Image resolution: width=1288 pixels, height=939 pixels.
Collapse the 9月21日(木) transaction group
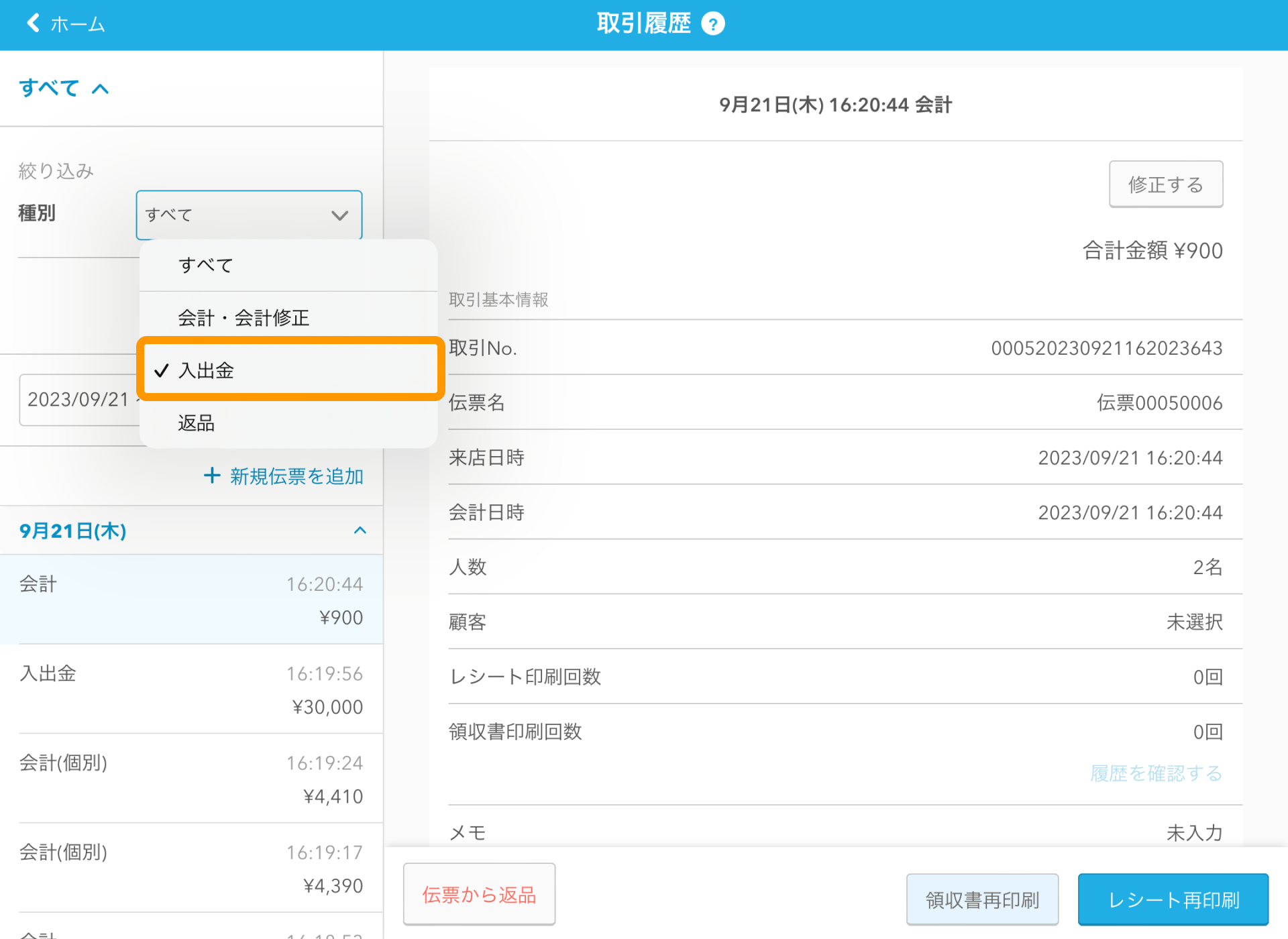pyautogui.click(x=360, y=531)
